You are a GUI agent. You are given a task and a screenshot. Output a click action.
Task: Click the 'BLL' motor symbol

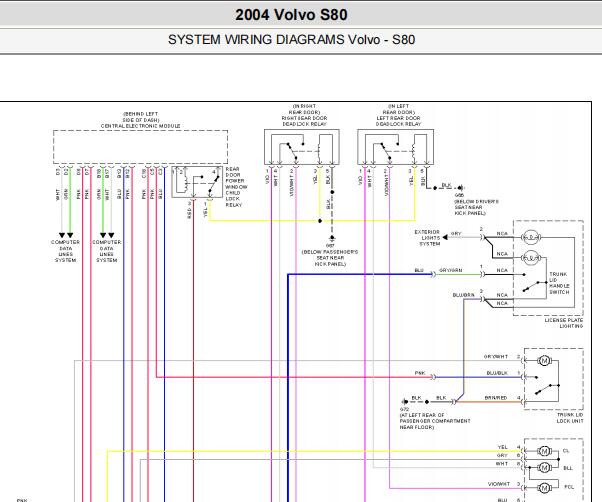point(544,468)
